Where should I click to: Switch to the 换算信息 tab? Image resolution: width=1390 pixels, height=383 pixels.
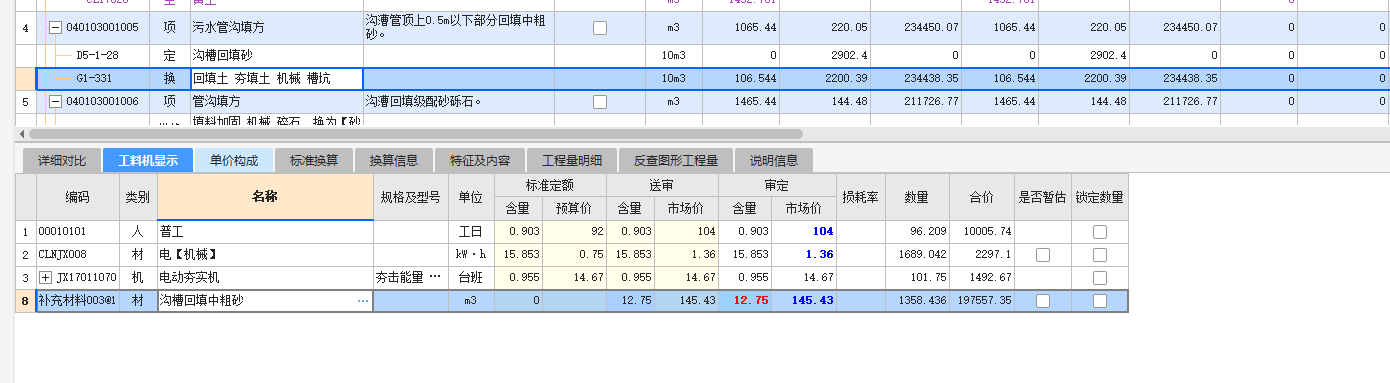coord(394,160)
